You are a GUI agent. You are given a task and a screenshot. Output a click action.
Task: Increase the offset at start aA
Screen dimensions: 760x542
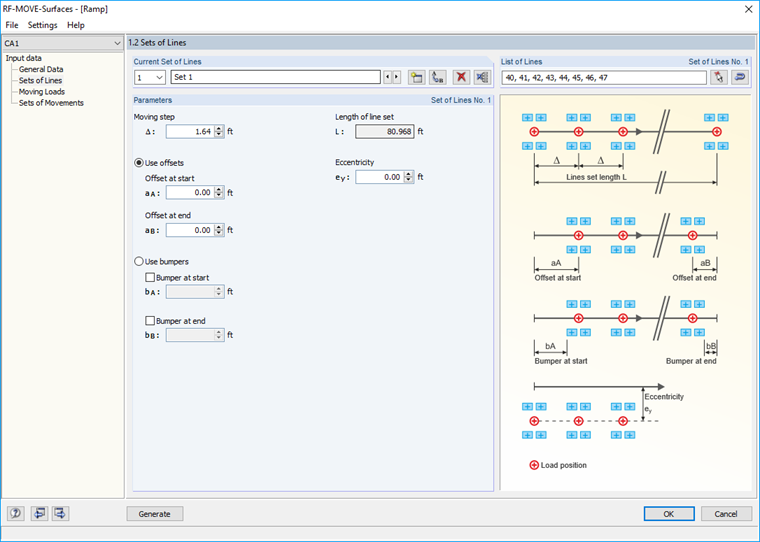219,190
